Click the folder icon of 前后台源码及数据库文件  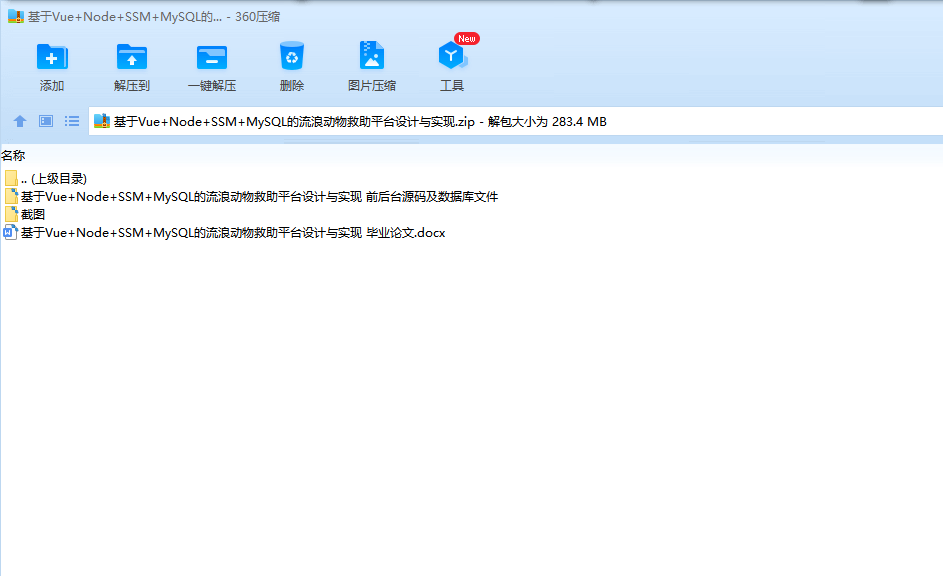pyautogui.click(x=11, y=197)
